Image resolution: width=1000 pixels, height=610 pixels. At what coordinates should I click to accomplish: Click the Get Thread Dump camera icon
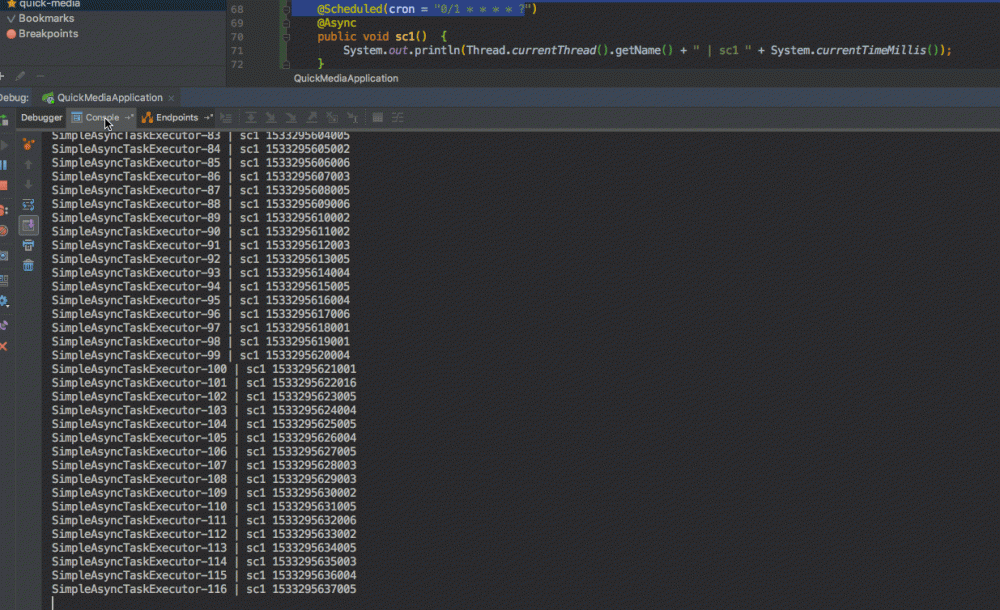point(4,256)
